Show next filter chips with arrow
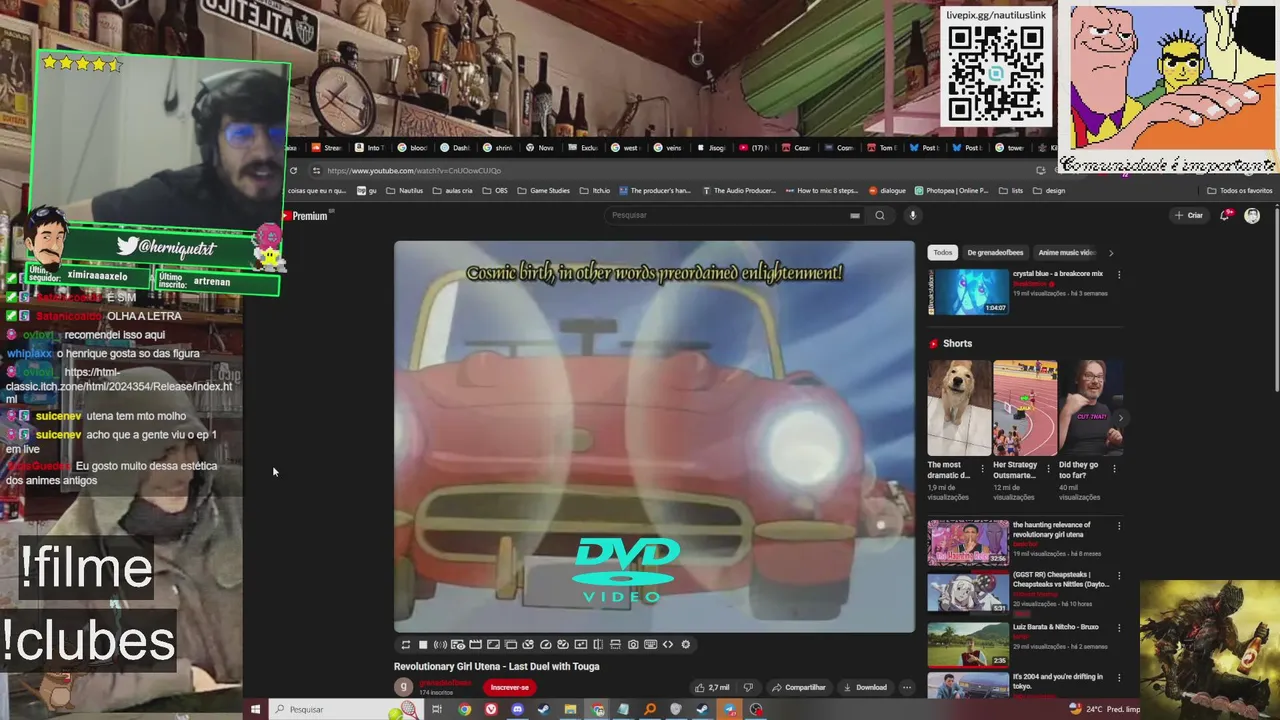The width and height of the screenshot is (1280, 720). [x=1110, y=253]
